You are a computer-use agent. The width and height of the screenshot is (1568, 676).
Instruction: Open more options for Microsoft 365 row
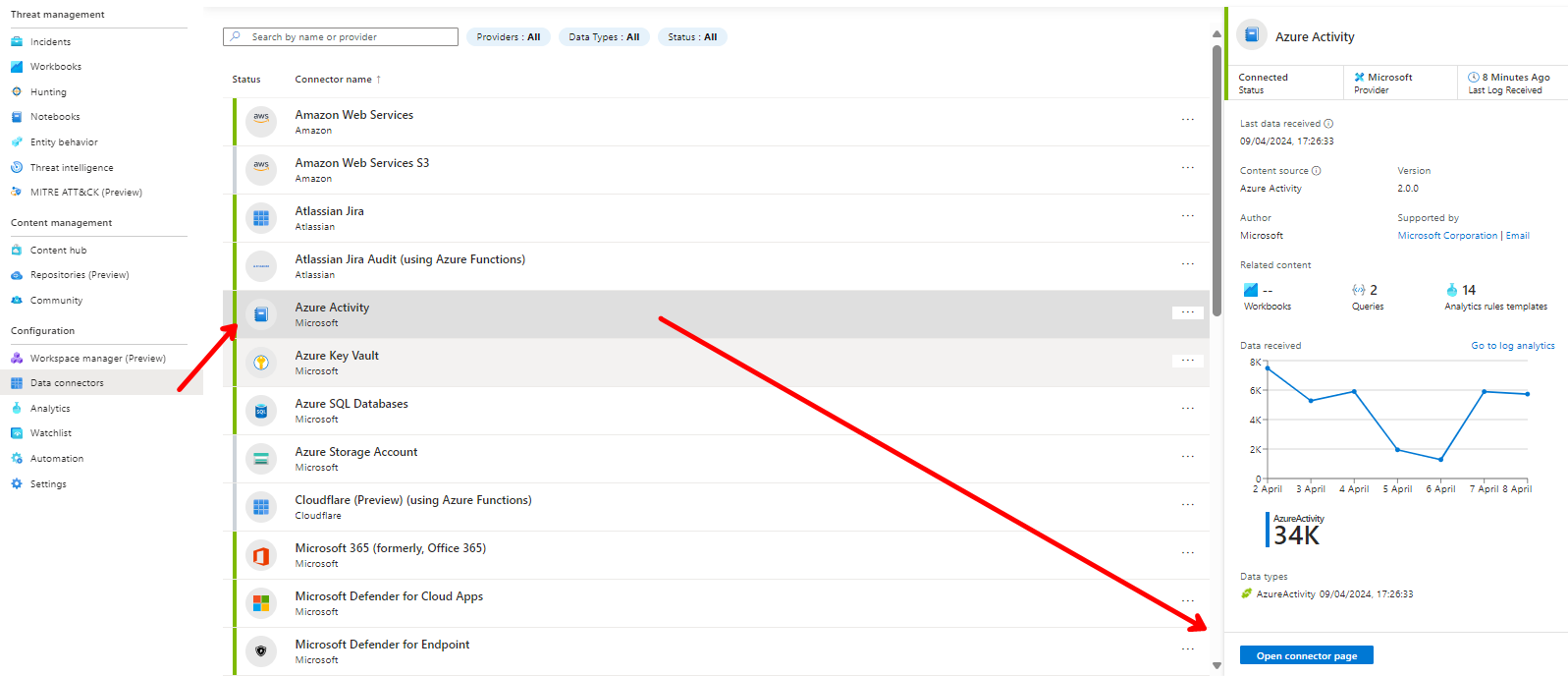[x=1188, y=553]
